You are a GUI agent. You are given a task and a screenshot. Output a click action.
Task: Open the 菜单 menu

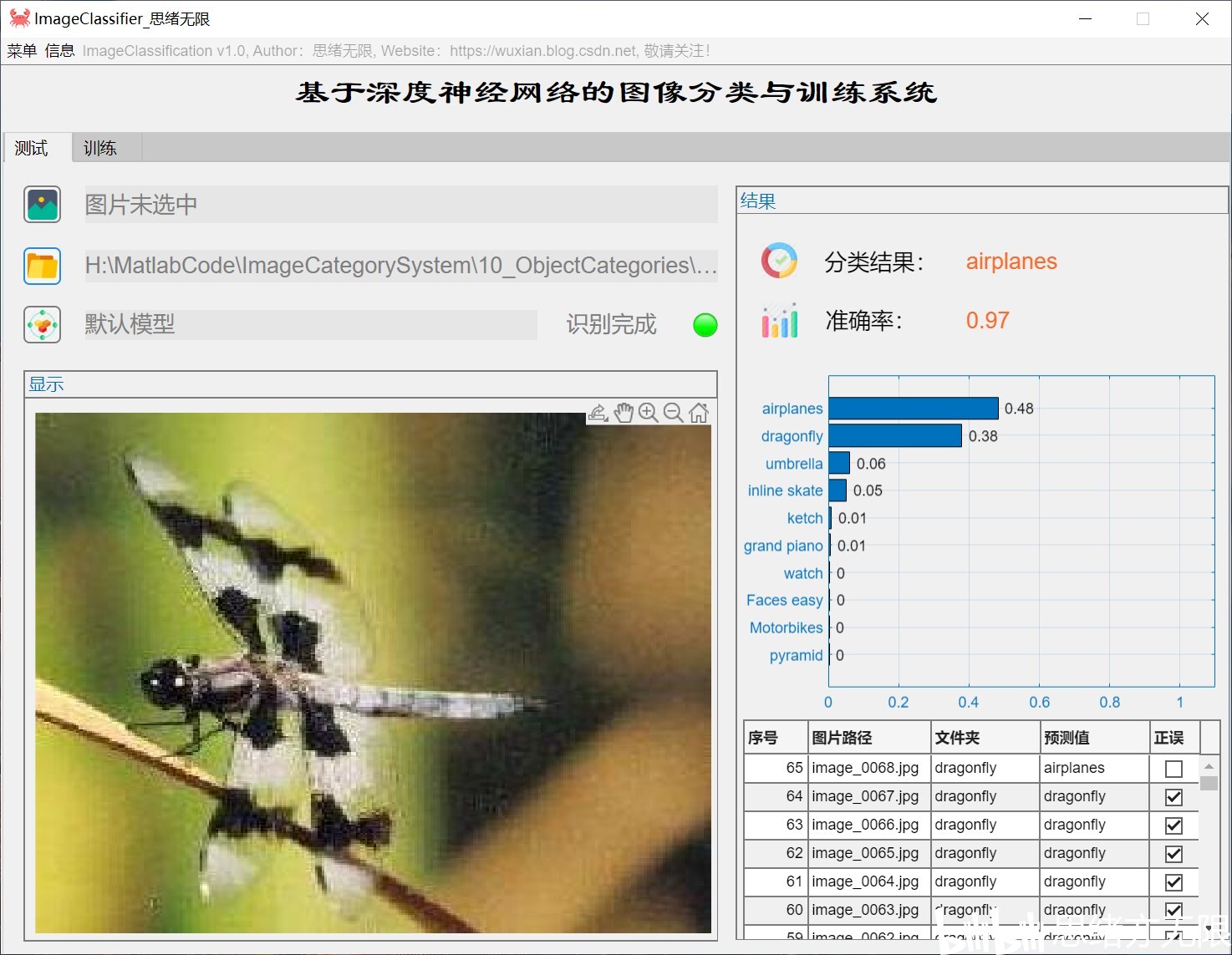(22, 51)
